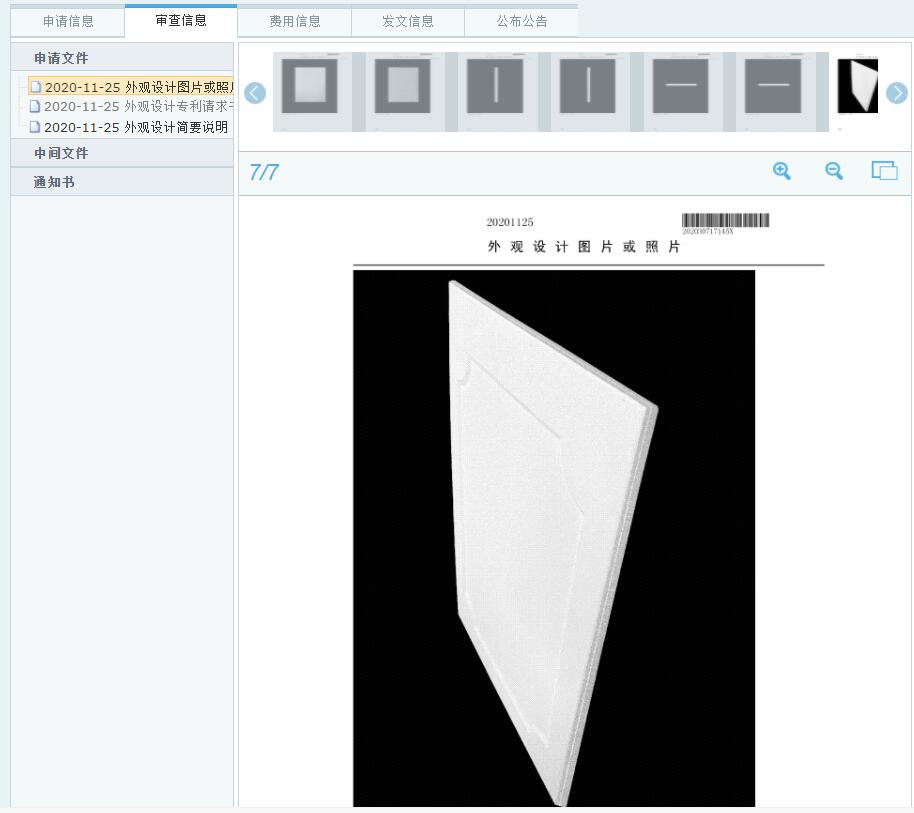Open 外观设计简要说明 document in tree
Image resolution: width=914 pixels, height=813 pixels.
point(135,127)
